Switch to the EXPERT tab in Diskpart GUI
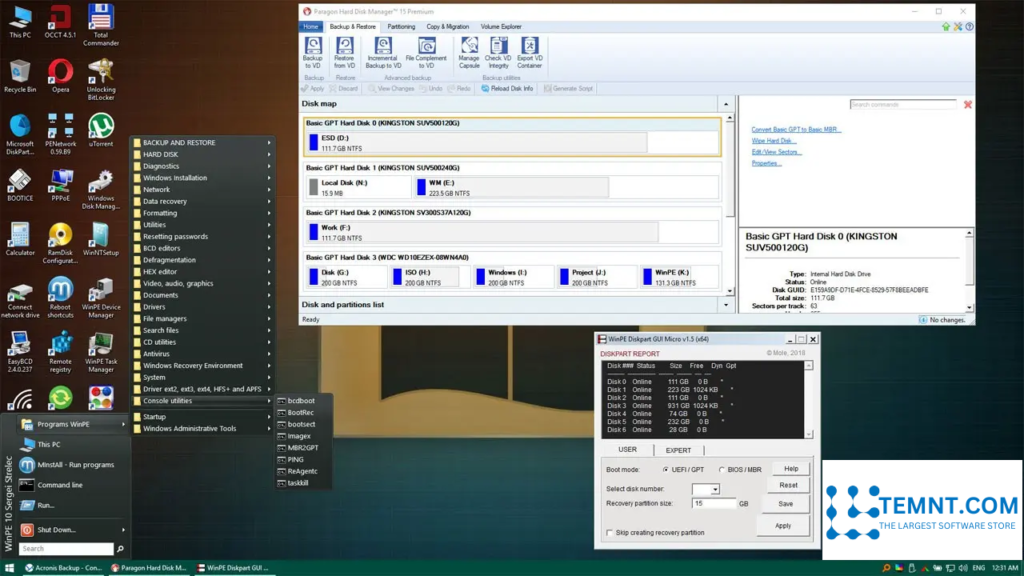 [678, 450]
